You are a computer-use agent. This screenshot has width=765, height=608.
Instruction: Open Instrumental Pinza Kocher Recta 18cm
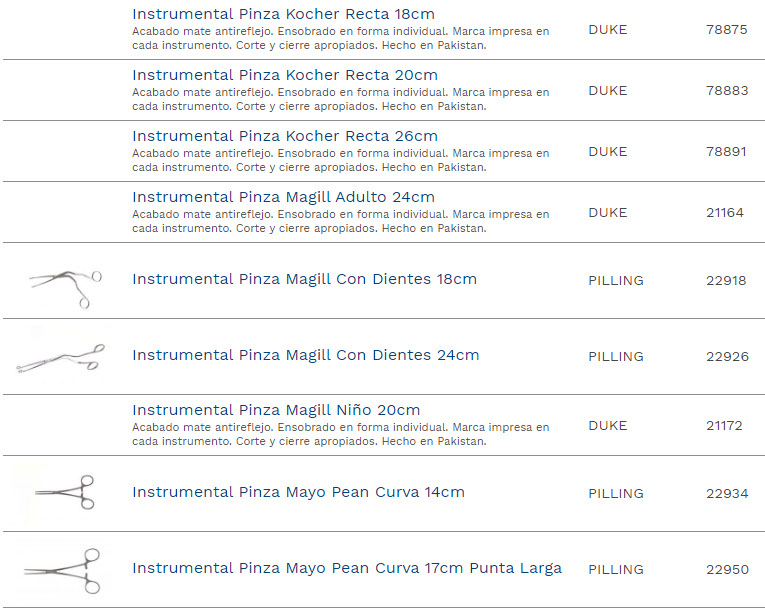283,14
